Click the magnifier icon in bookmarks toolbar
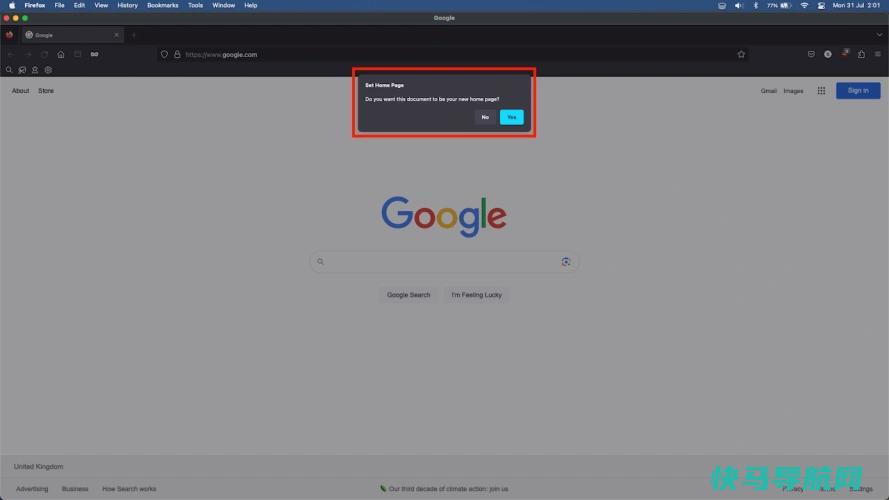Viewport: 889px width, 500px height. 9,70
